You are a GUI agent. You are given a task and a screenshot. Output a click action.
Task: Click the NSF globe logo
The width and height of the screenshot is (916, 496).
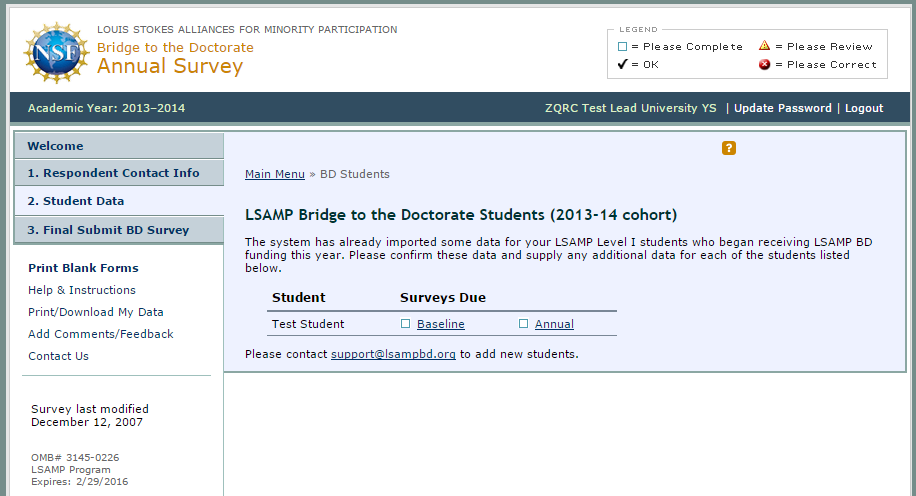(57, 53)
